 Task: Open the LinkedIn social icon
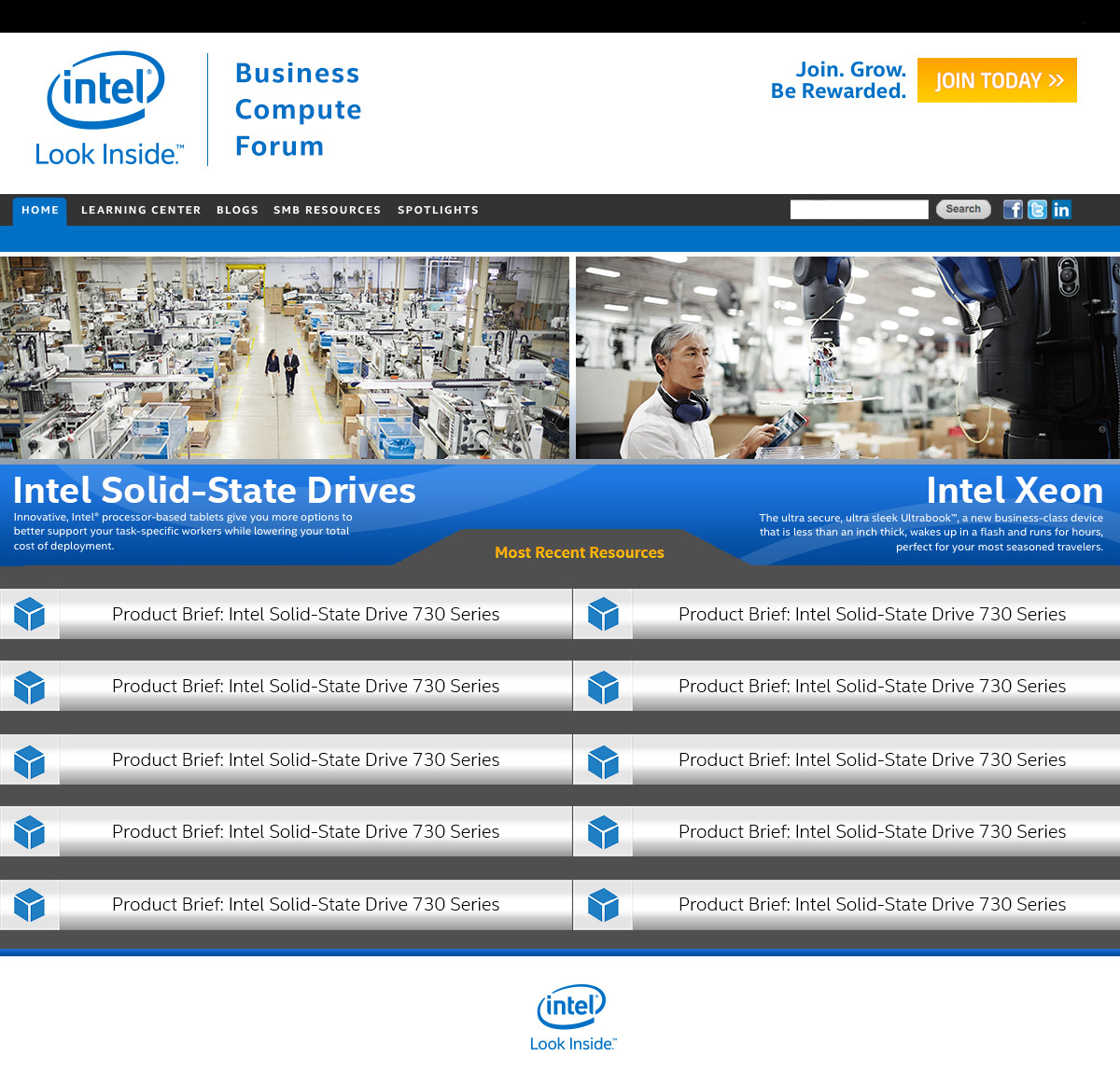(1061, 209)
